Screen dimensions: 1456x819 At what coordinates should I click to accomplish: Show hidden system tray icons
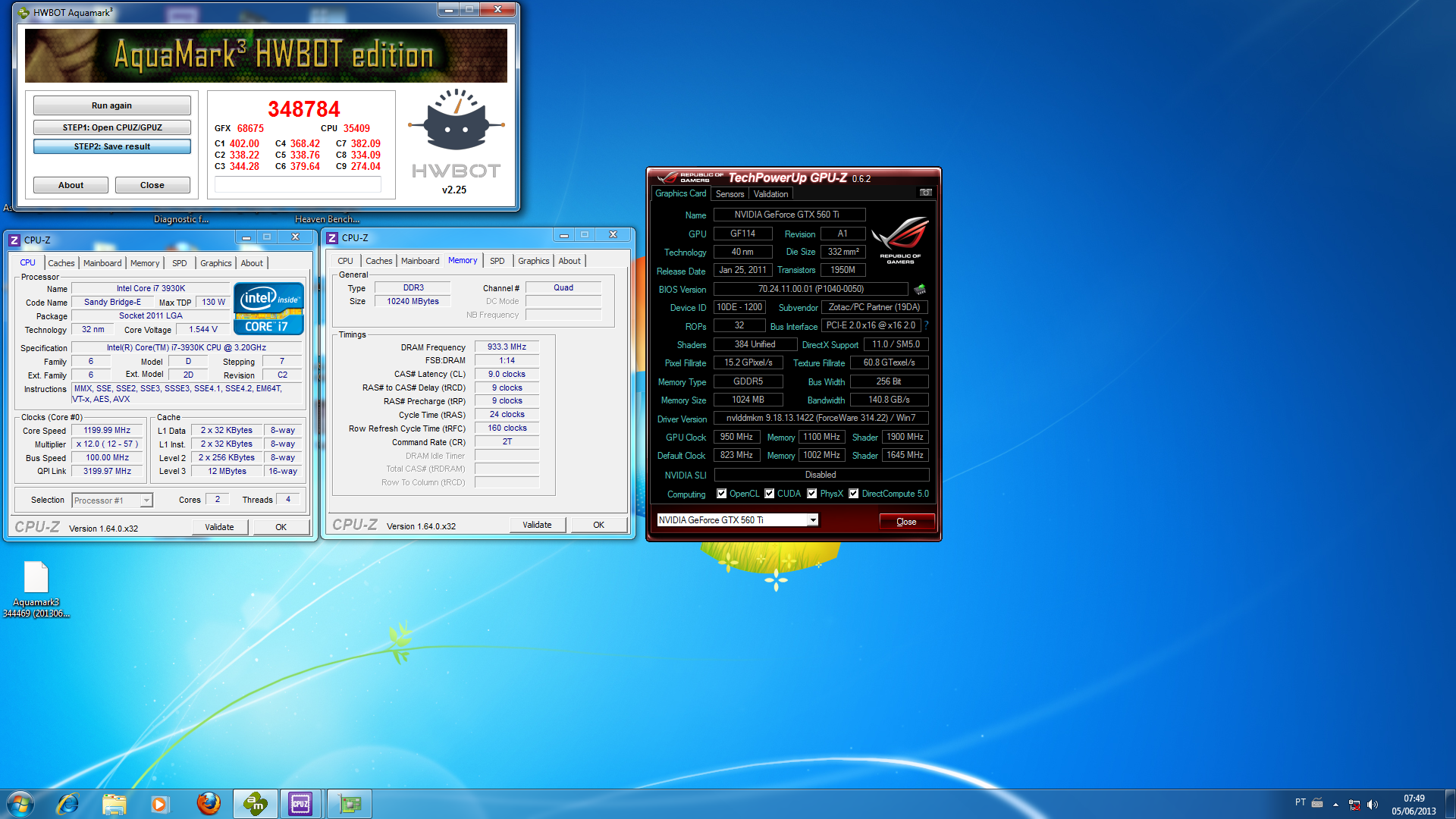pos(1335,805)
